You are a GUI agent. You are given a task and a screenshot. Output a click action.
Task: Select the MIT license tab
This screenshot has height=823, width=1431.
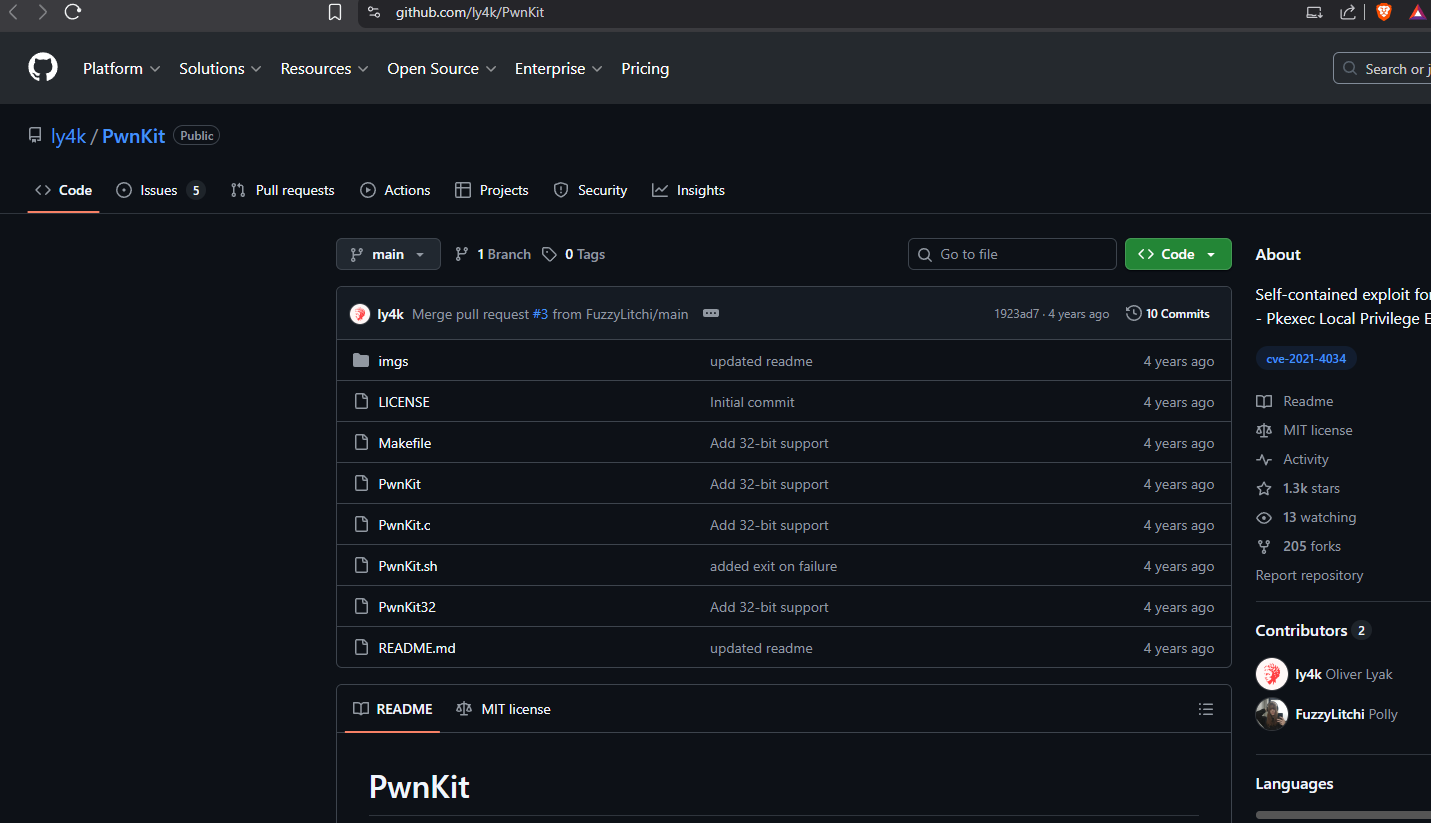coord(503,709)
